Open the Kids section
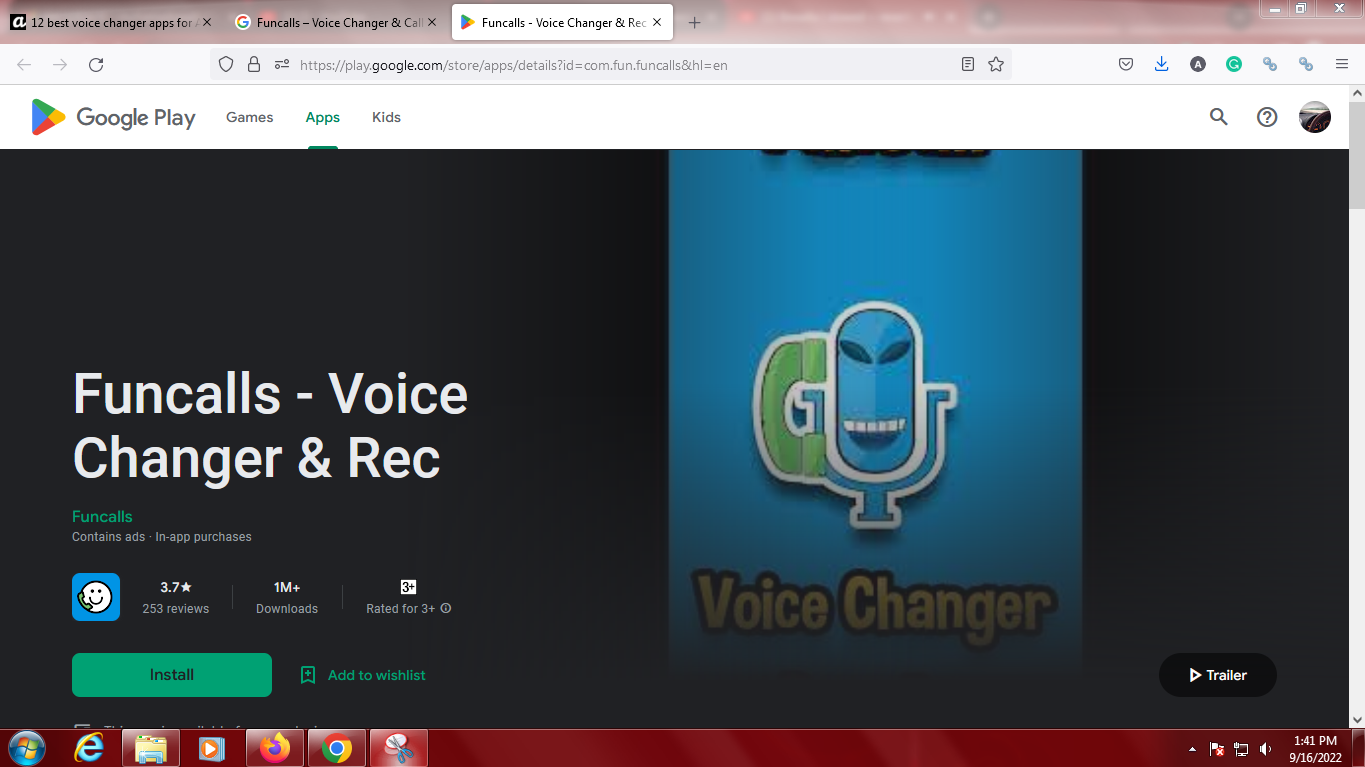Screen dimensions: 1365x767 (x=386, y=117)
